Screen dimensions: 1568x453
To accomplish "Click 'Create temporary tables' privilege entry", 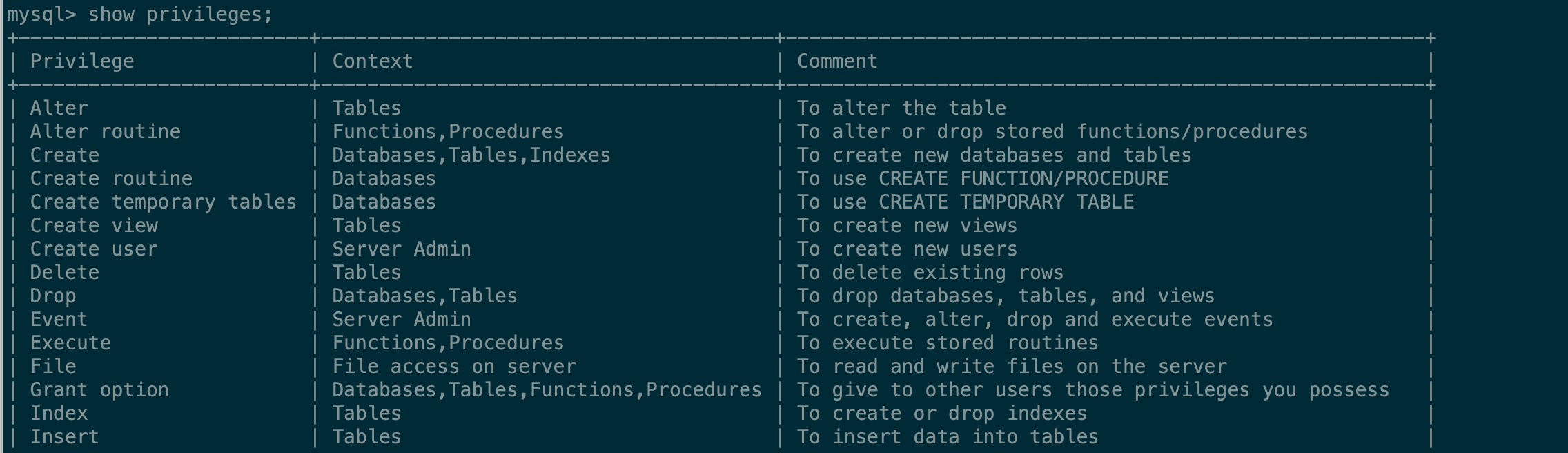I will click(x=163, y=202).
